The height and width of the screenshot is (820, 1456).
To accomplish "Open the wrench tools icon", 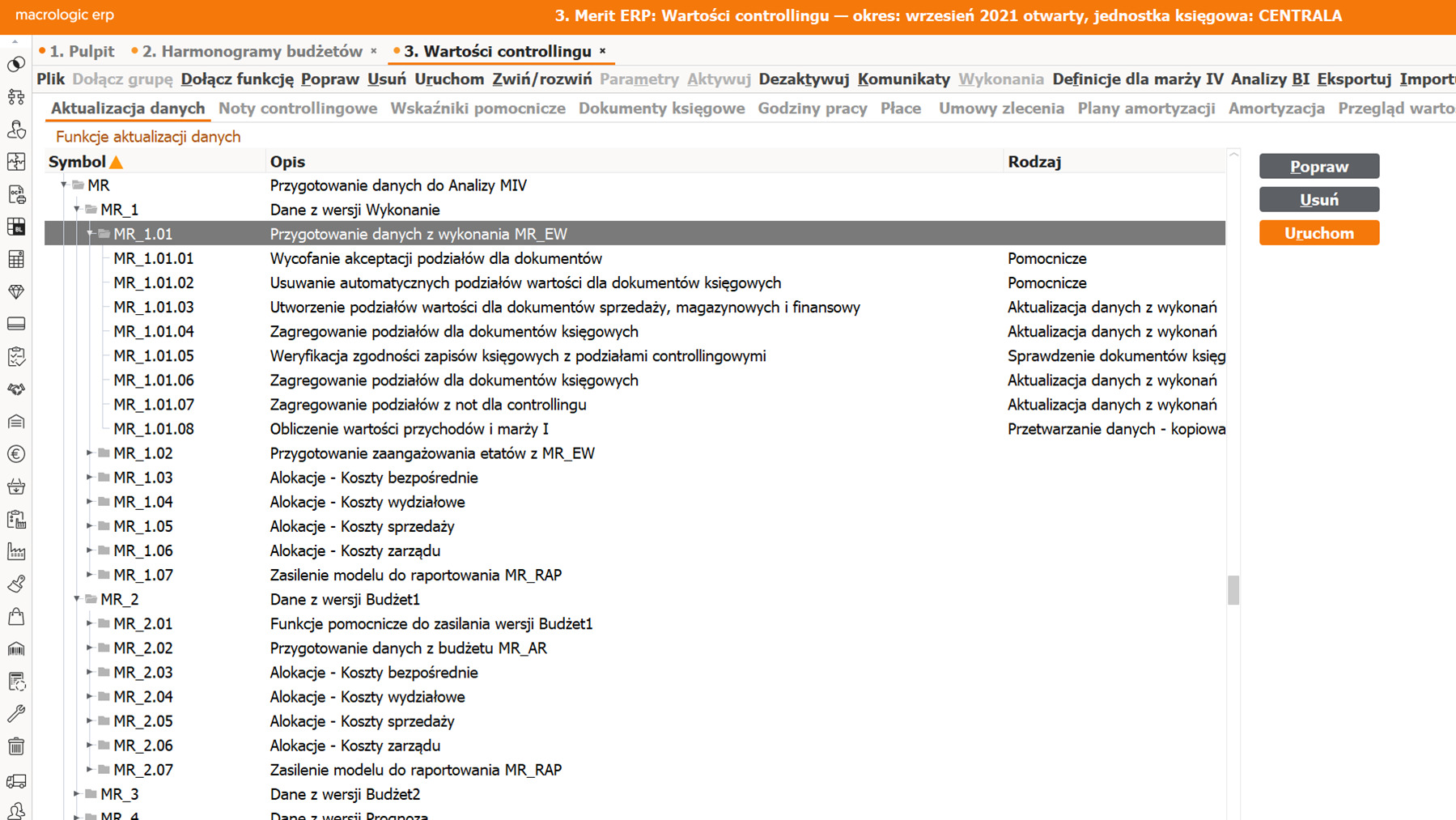I will tap(16, 714).
